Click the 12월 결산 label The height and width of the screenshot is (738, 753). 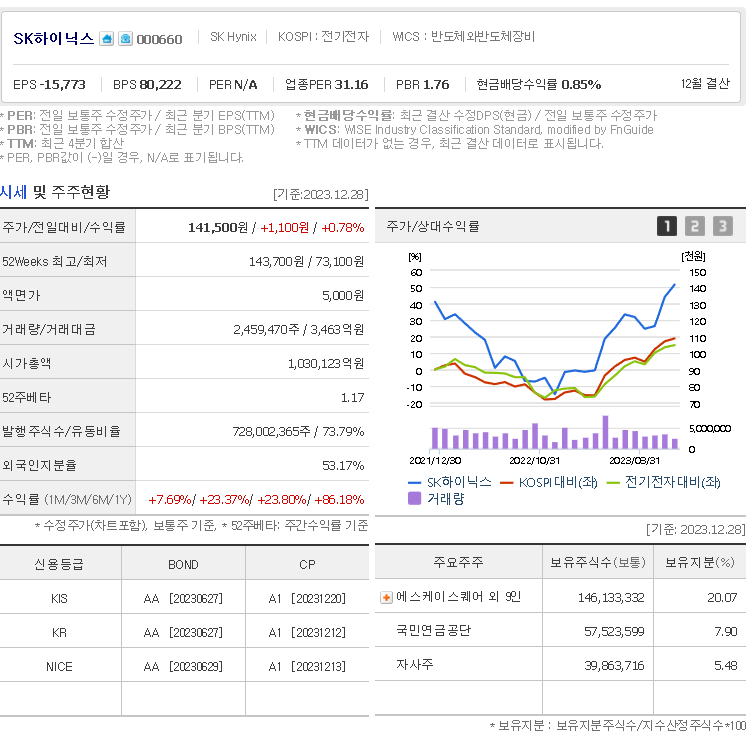[705, 84]
